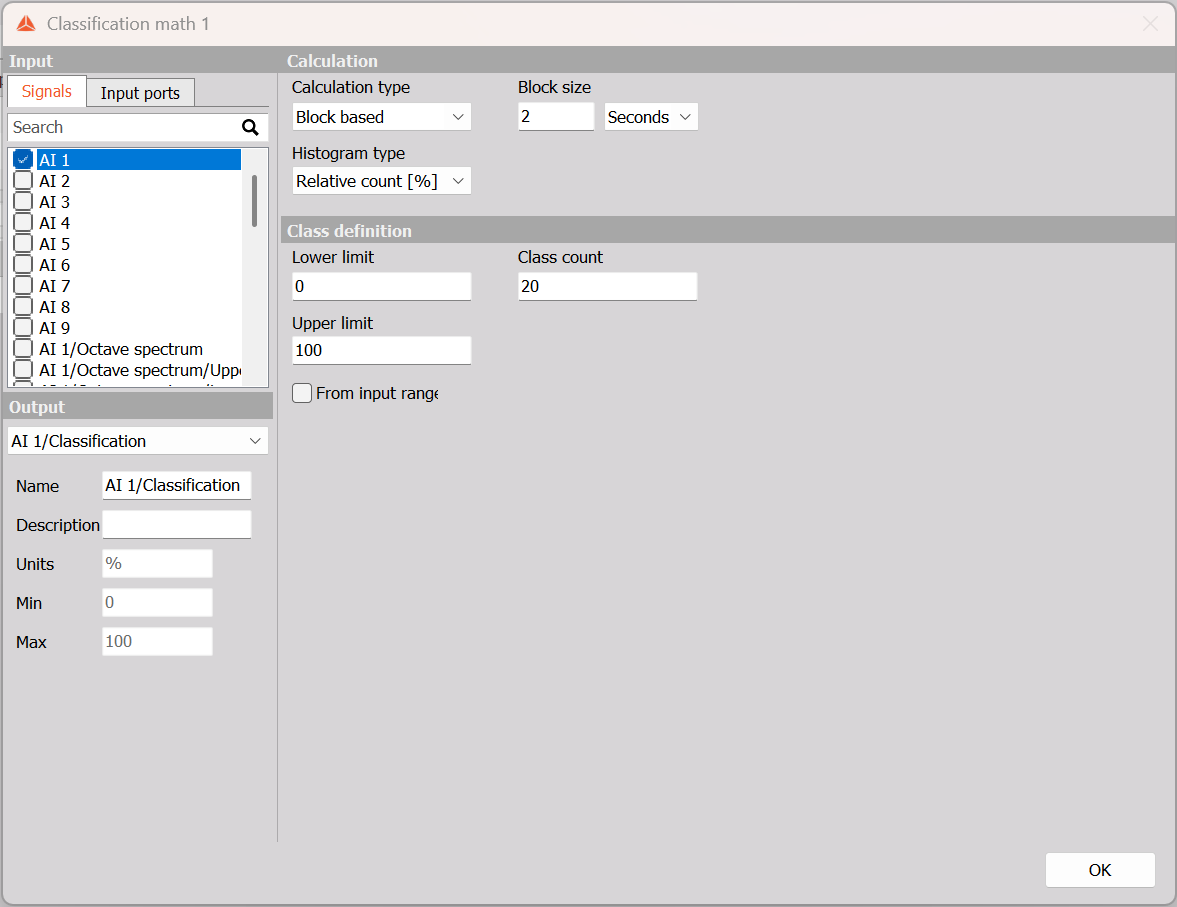Check the AI 2 signal checkbox
1177x907 pixels.
pyautogui.click(x=23, y=180)
